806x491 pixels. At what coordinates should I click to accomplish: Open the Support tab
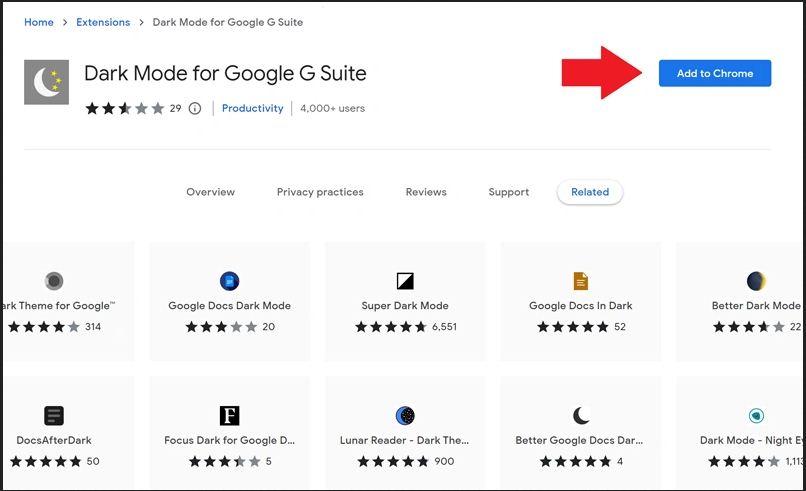(x=508, y=192)
